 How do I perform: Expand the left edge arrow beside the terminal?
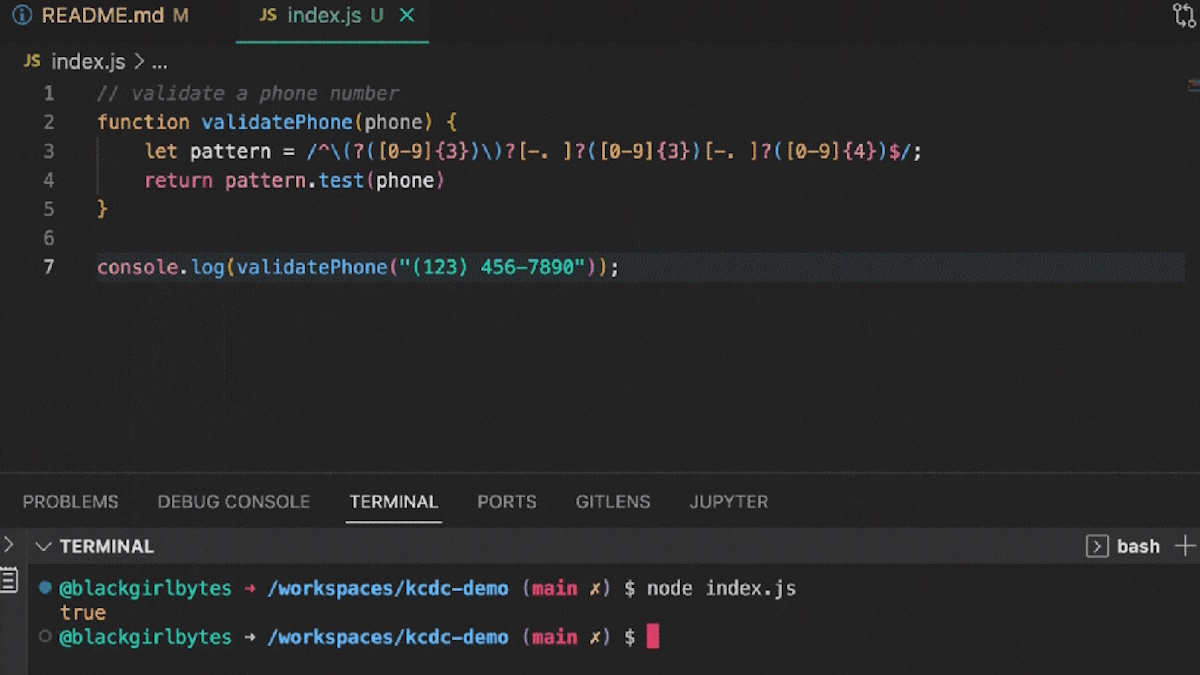click(x=8, y=545)
